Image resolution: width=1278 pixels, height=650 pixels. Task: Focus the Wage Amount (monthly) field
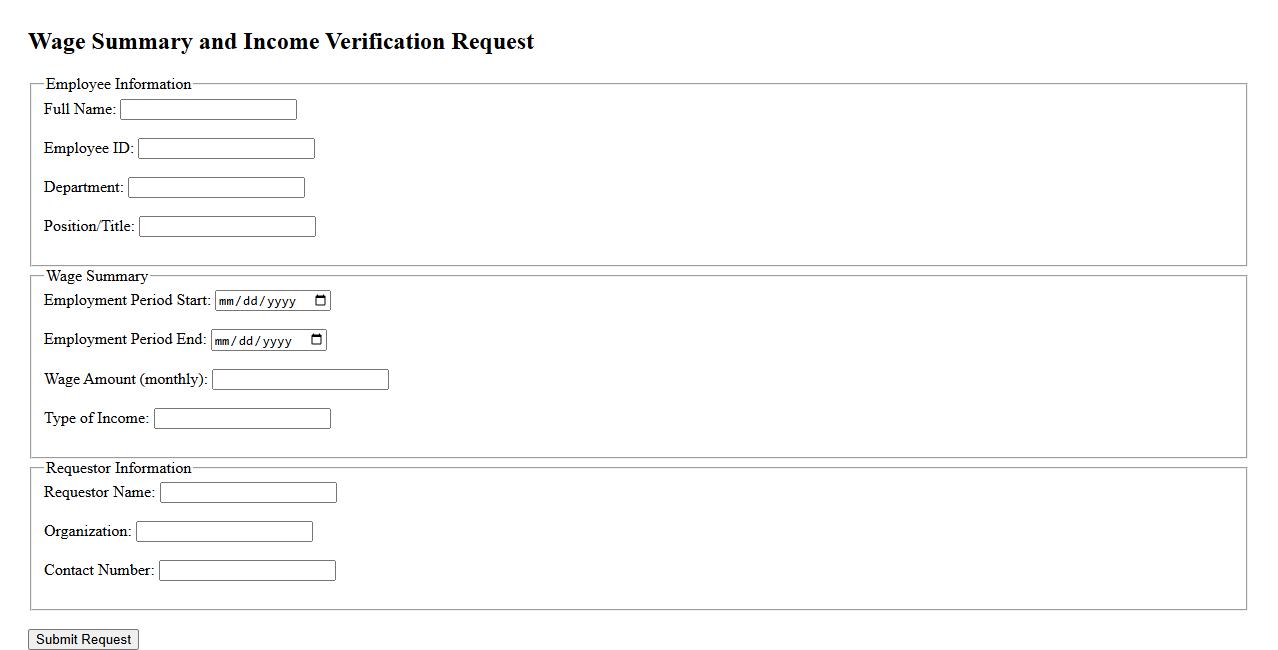coord(300,379)
